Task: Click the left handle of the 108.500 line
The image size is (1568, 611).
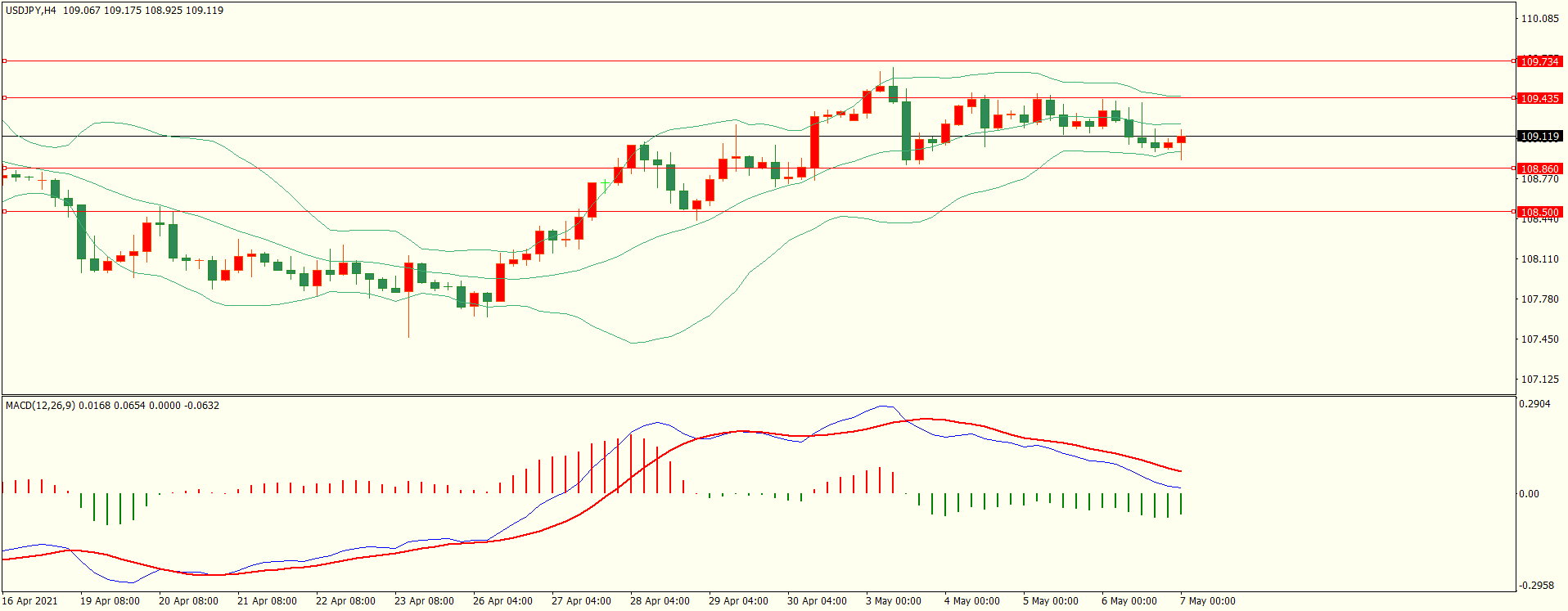Action: (4, 212)
